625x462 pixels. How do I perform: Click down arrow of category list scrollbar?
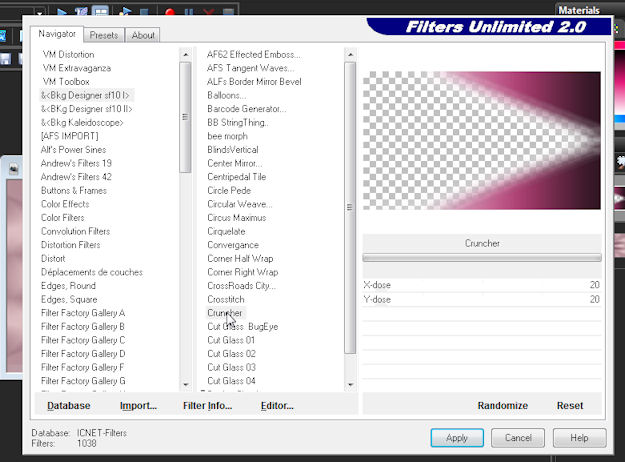tap(186, 385)
